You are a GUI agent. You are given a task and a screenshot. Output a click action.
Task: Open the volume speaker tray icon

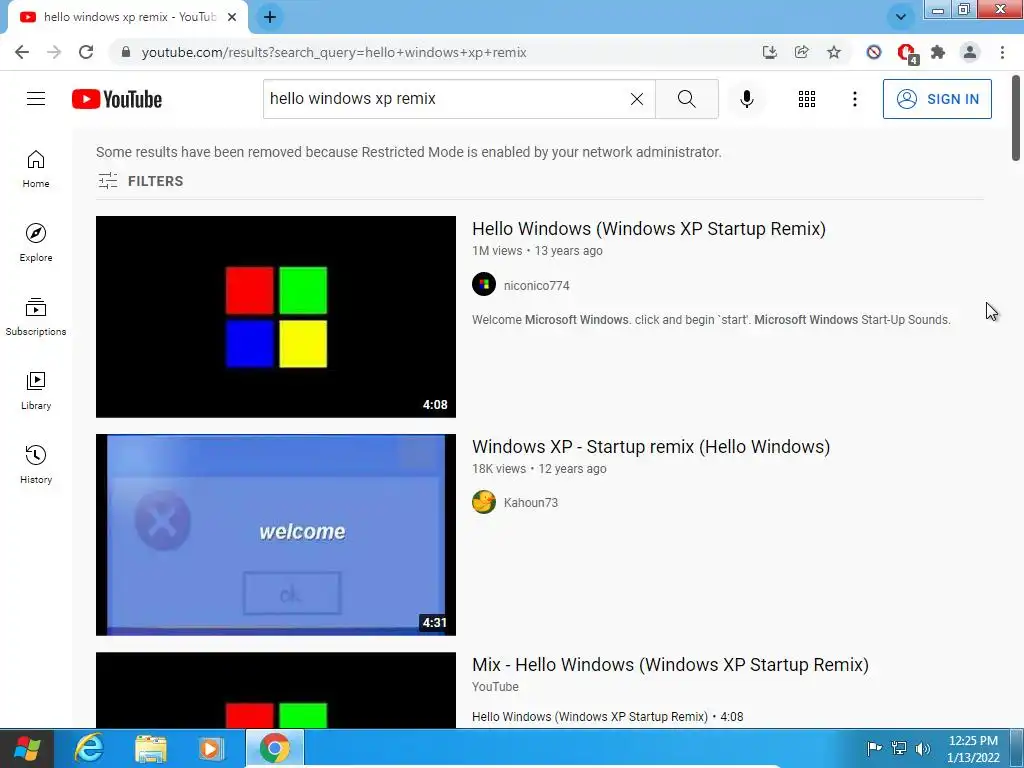[923, 748]
